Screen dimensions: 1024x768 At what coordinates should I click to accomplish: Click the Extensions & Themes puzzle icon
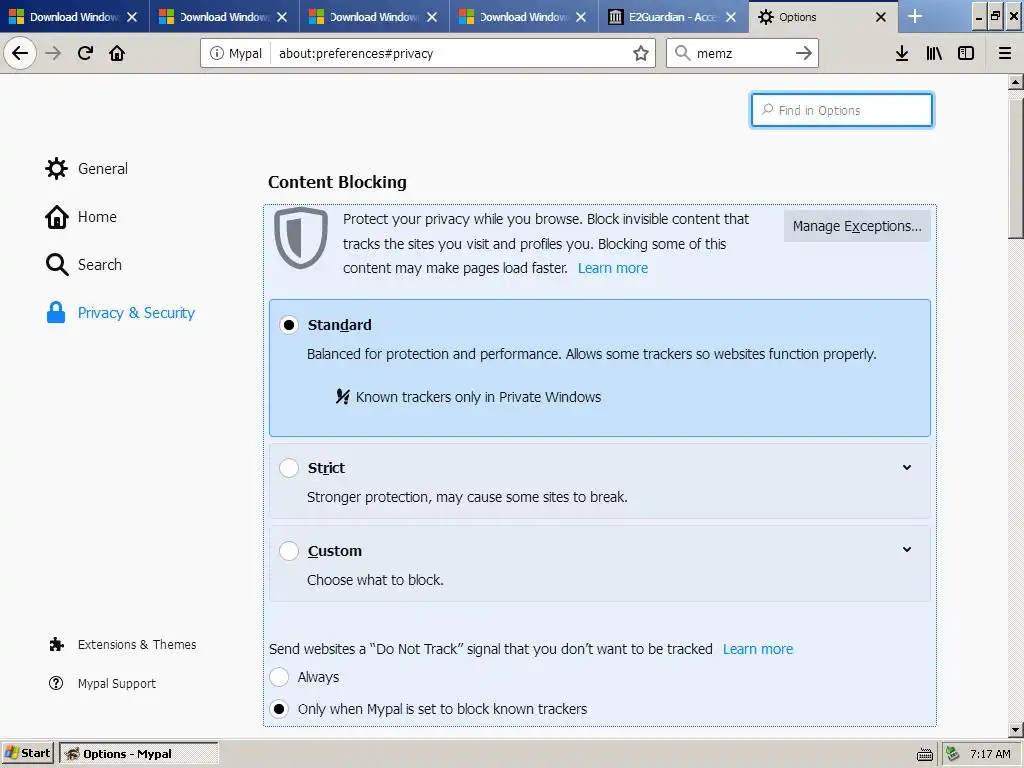(56, 645)
